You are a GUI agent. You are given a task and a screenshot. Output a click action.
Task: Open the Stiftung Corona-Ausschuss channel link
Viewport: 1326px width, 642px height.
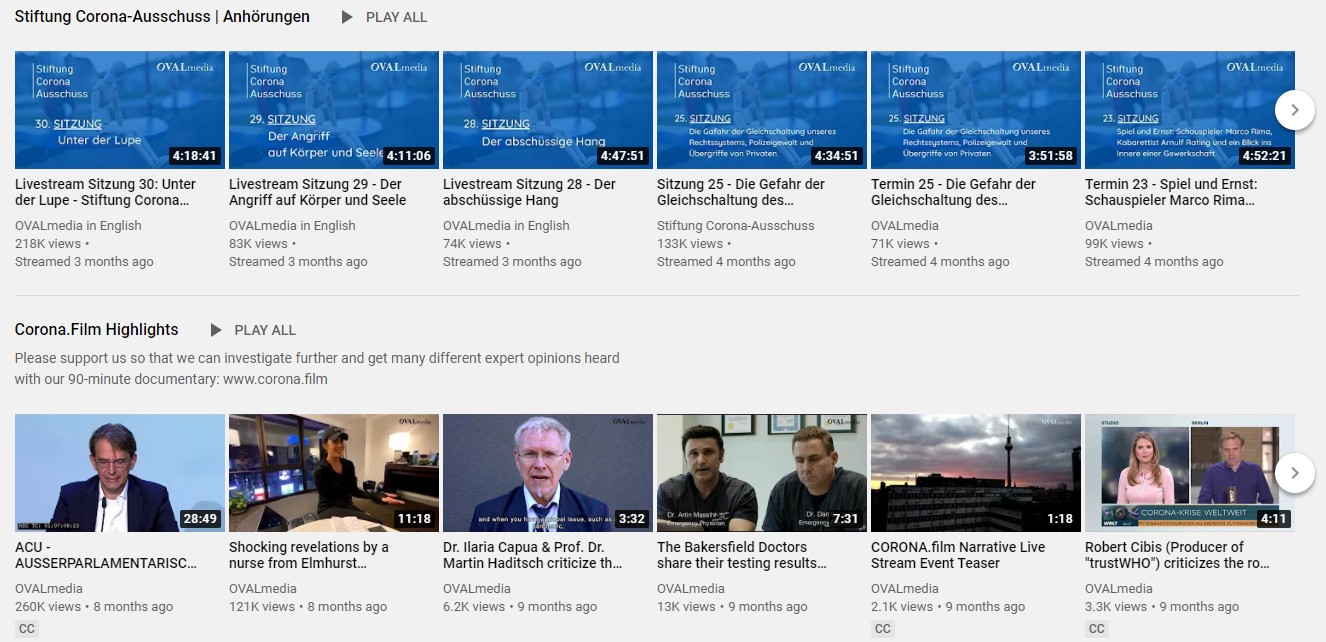[x=735, y=226]
